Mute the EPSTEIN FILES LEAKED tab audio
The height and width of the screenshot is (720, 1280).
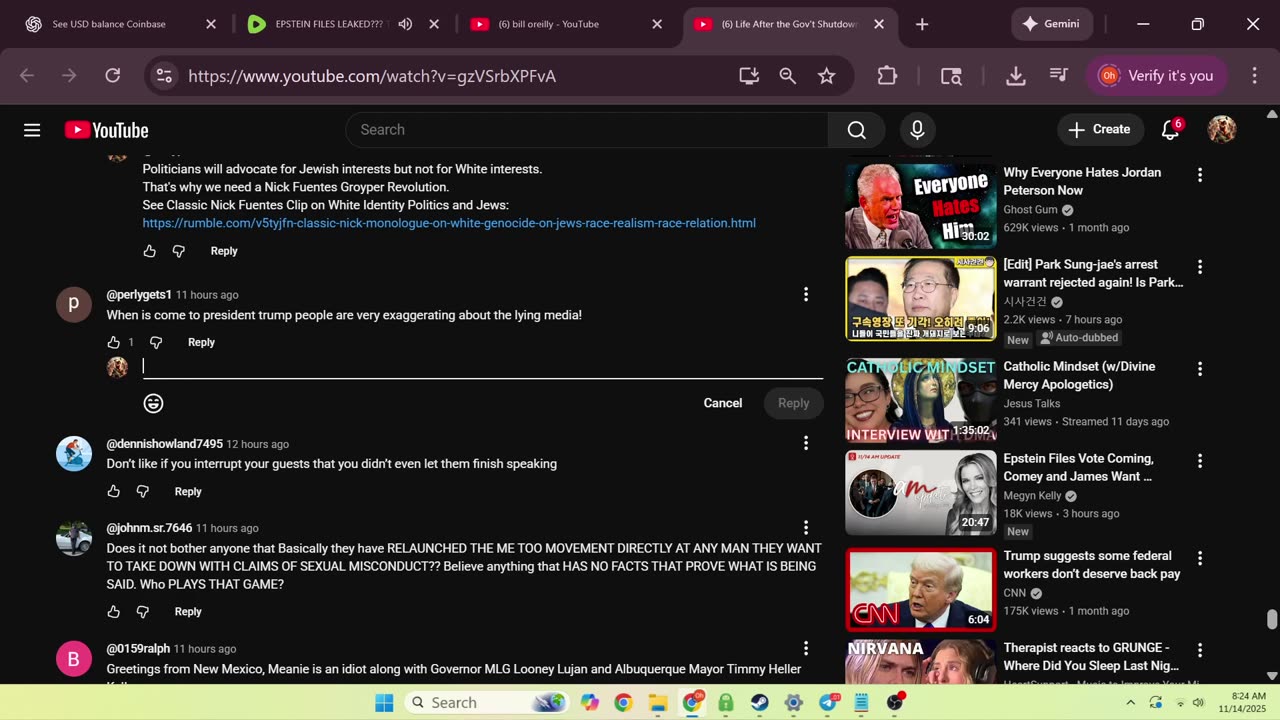(x=405, y=24)
